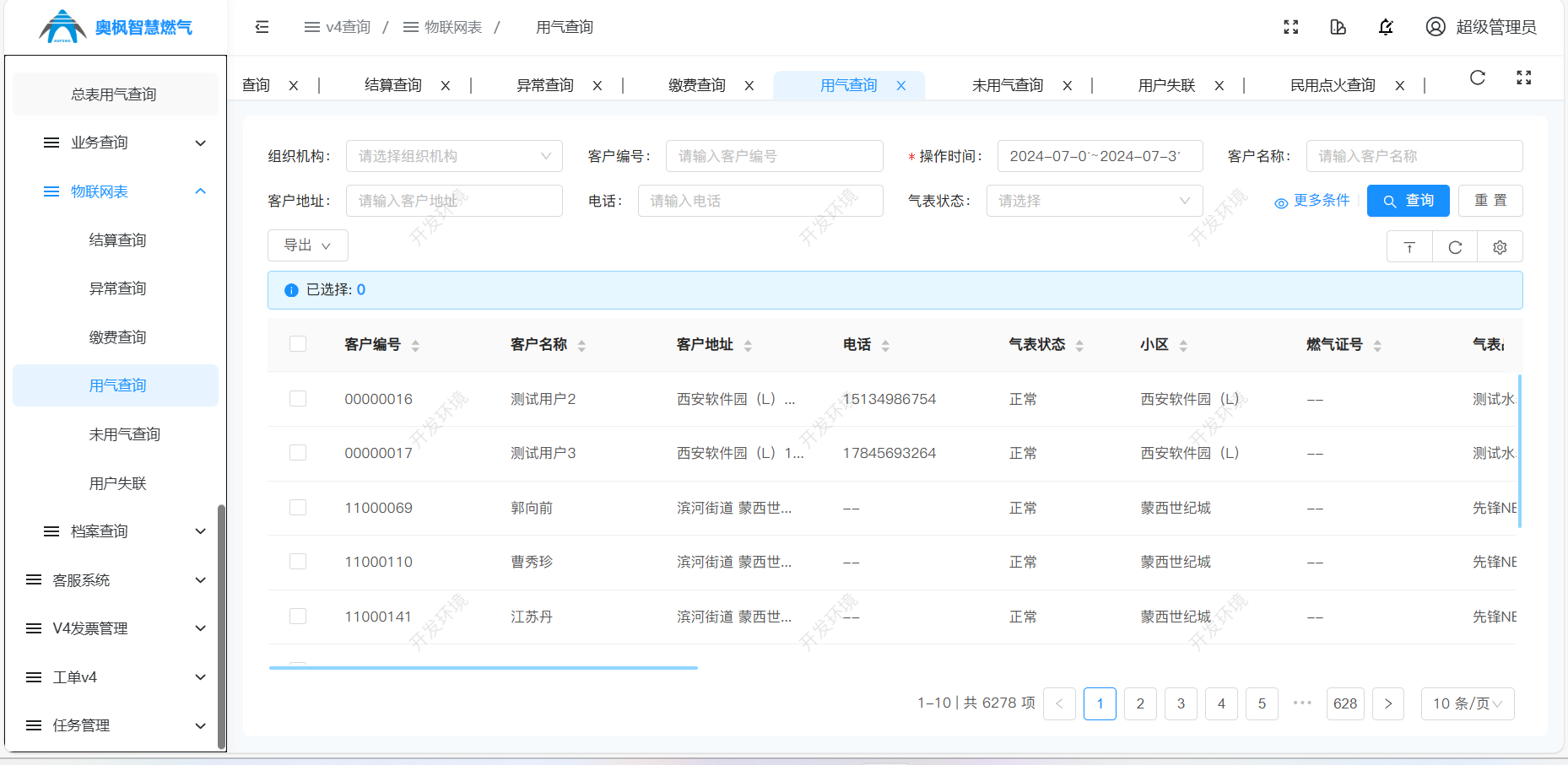Open the notification bell icon
The image size is (1568, 765).
tap(1386, 27)
